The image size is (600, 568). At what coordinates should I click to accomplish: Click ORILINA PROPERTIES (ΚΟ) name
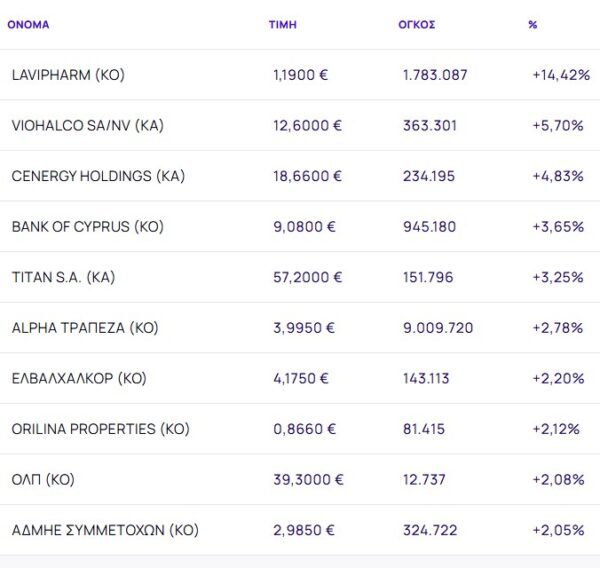tap(100, 428)
